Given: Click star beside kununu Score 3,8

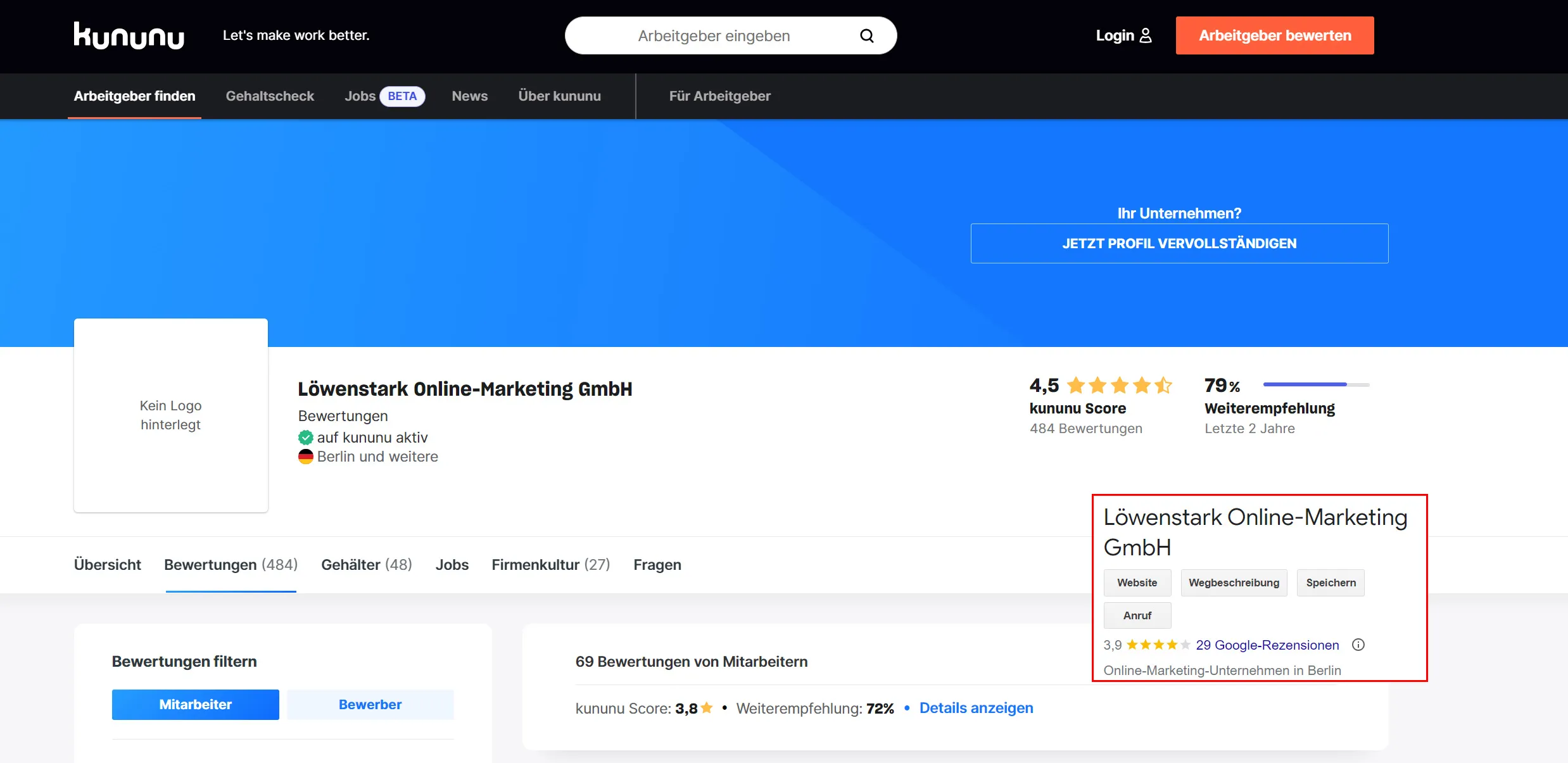Looking at the screenshot, I should tap(707, 708).
